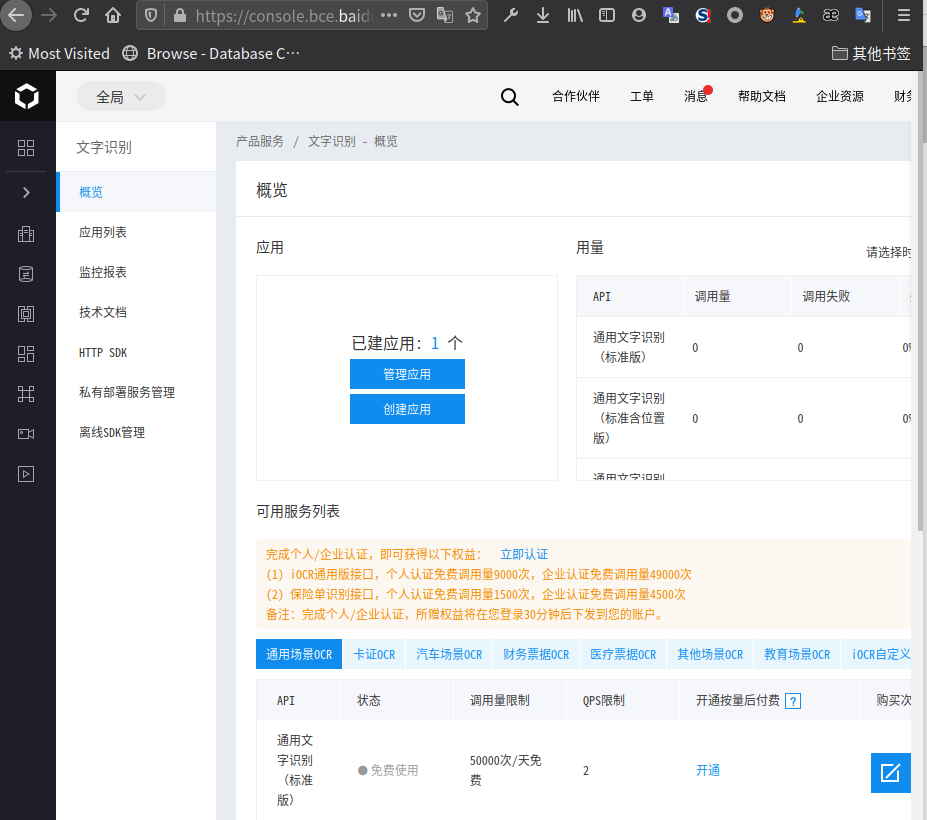Open the 请选择时 time selector
927x820 pixels.
tap(888, 252)
